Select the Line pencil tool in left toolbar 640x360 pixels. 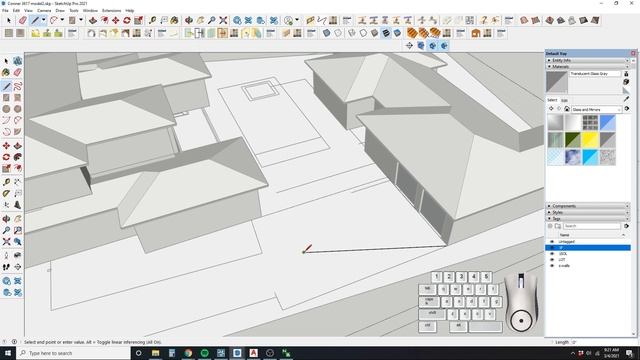6,86
